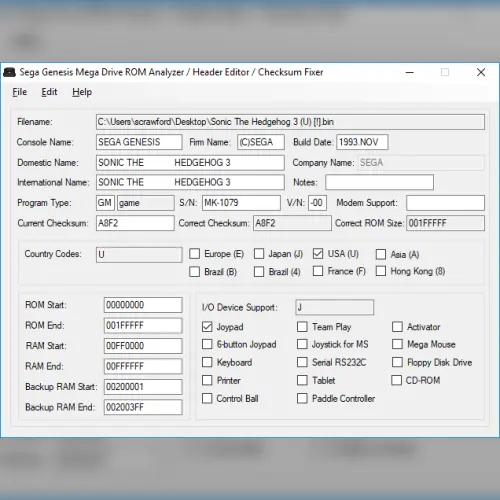Click the 'I/O Device Support:' label
The image size is (500, 500).
240,307
